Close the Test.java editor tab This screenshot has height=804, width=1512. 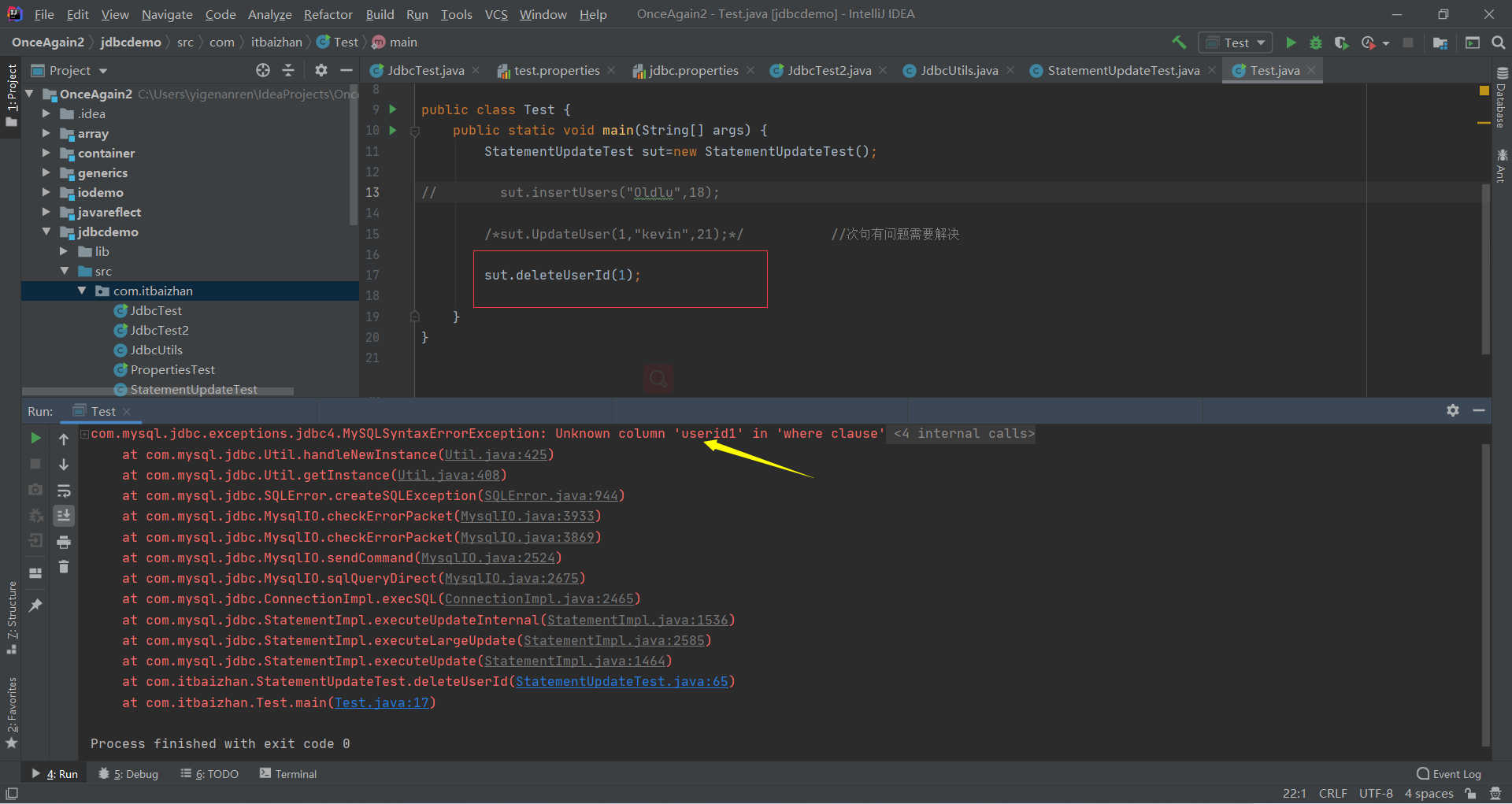point(1311,70)
